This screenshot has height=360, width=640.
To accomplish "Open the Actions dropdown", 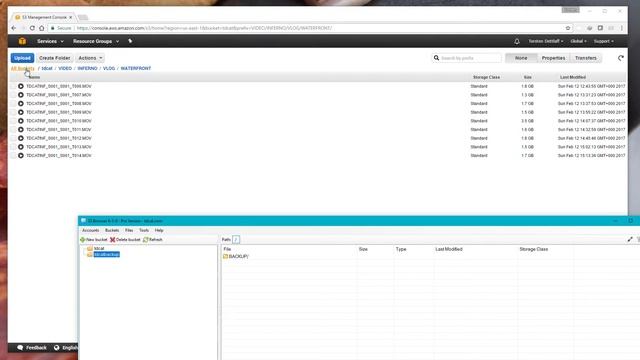I will click(x=90, y=58).
